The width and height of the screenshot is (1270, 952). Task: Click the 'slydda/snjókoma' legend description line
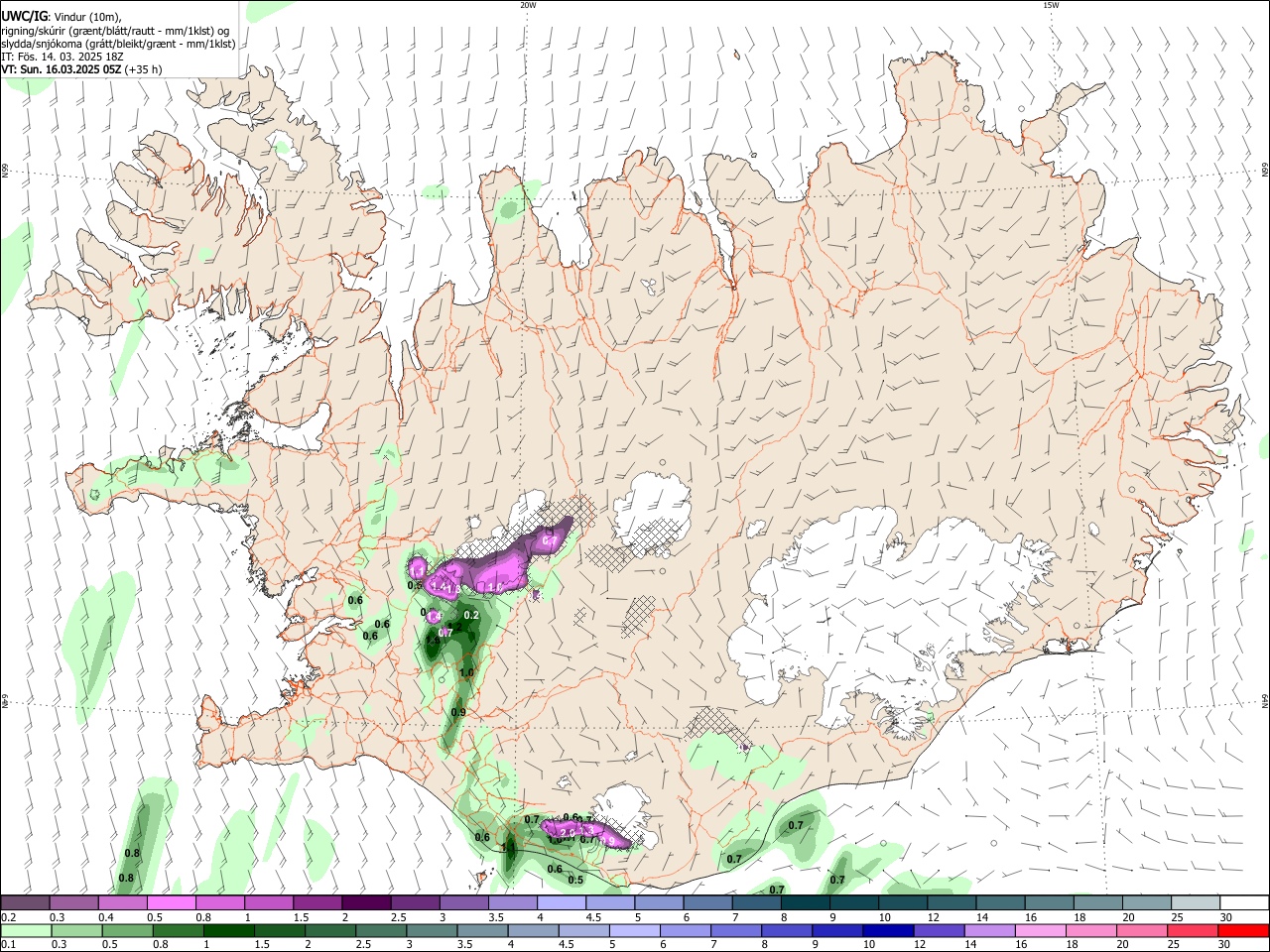[x=118, y=44]
